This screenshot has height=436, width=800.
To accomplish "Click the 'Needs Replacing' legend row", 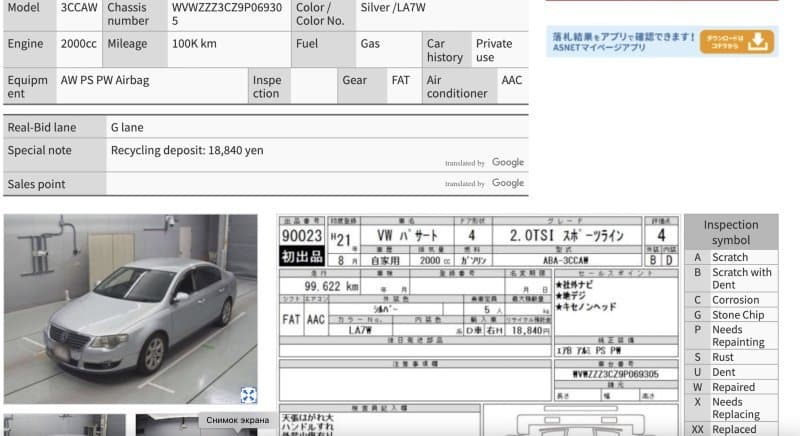I will pyautogui.click(x=732, y=408).
